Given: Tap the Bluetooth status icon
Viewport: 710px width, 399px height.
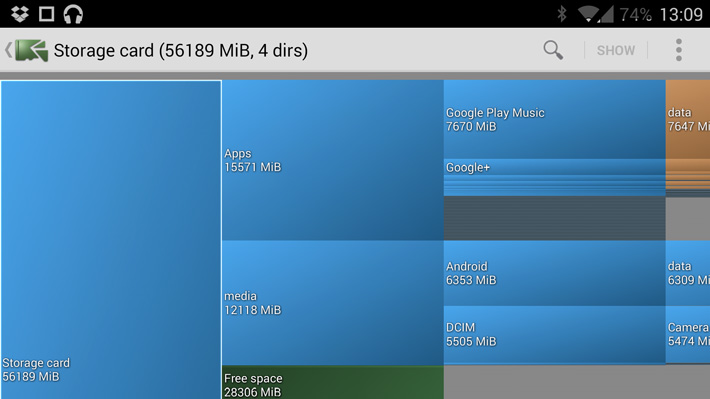Looking at the screenshot, I should point(561,14).
